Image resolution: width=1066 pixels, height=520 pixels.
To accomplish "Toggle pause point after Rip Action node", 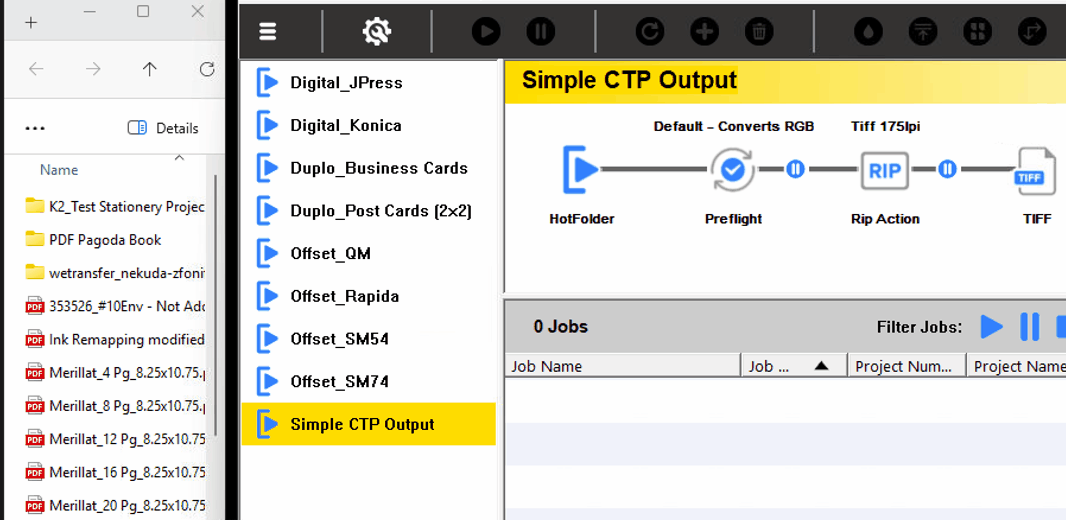I will click(948, 169).
